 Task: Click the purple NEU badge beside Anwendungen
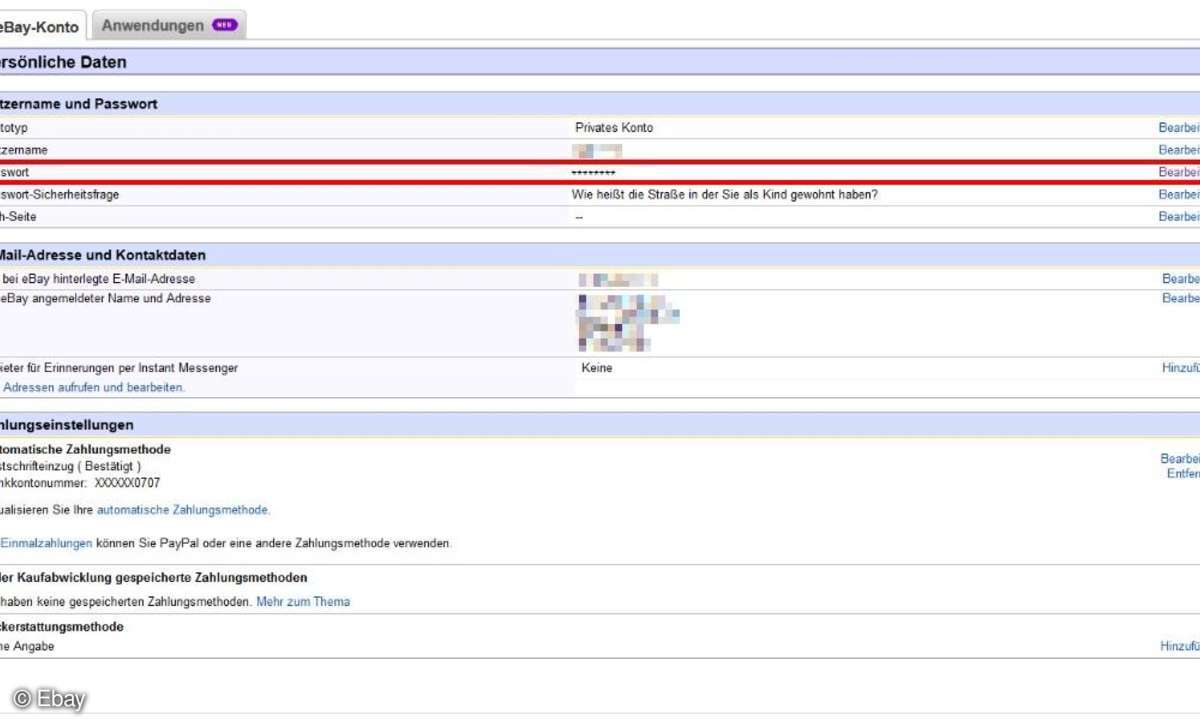coord(225,25)
